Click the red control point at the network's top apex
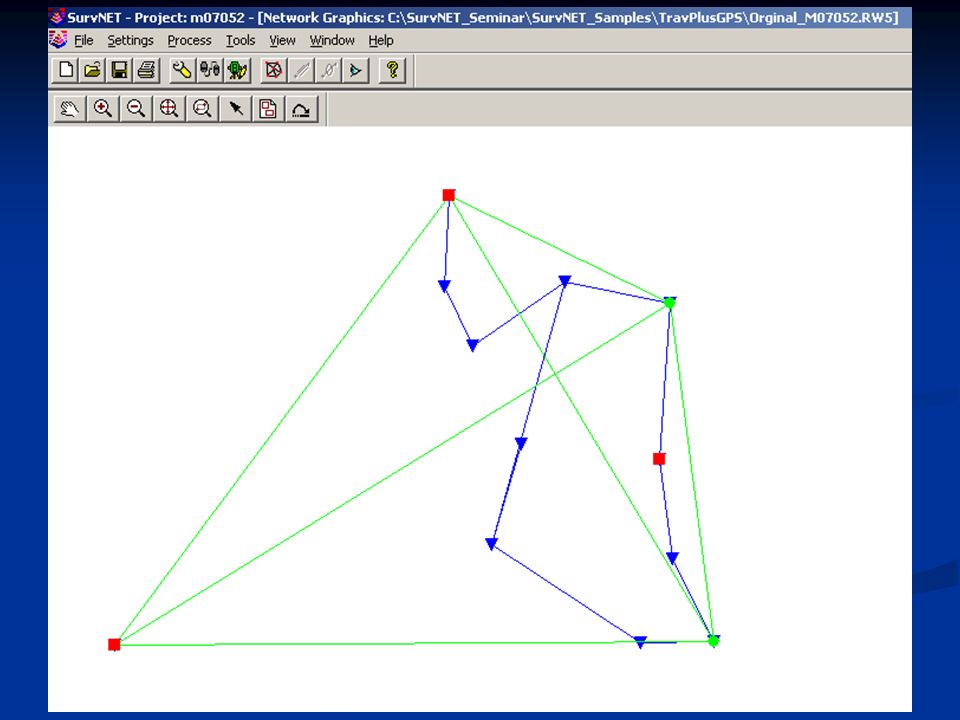 [x=449, y=195]
